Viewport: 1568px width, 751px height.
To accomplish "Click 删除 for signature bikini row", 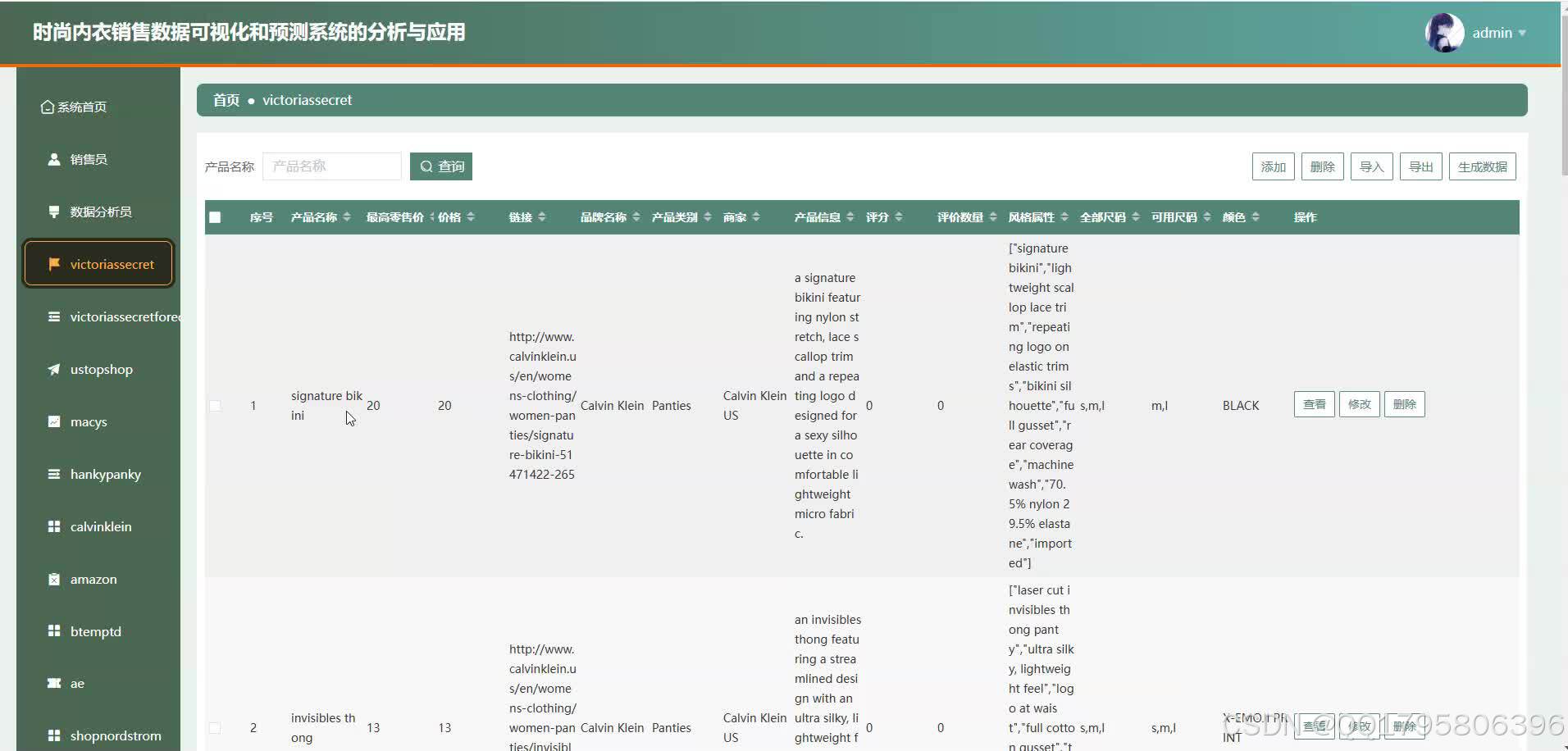I will [x=1404, y=404].
